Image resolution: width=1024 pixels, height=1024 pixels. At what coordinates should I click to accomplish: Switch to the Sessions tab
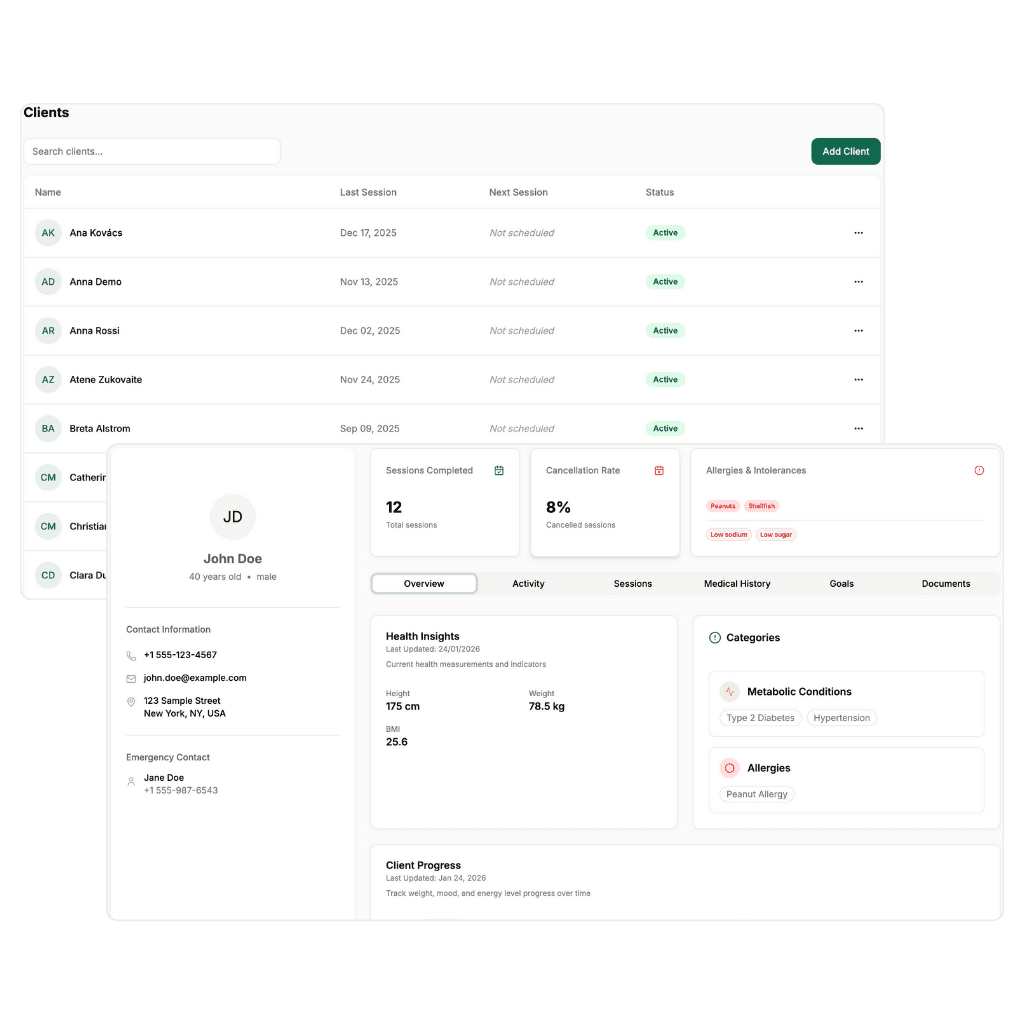632,583
